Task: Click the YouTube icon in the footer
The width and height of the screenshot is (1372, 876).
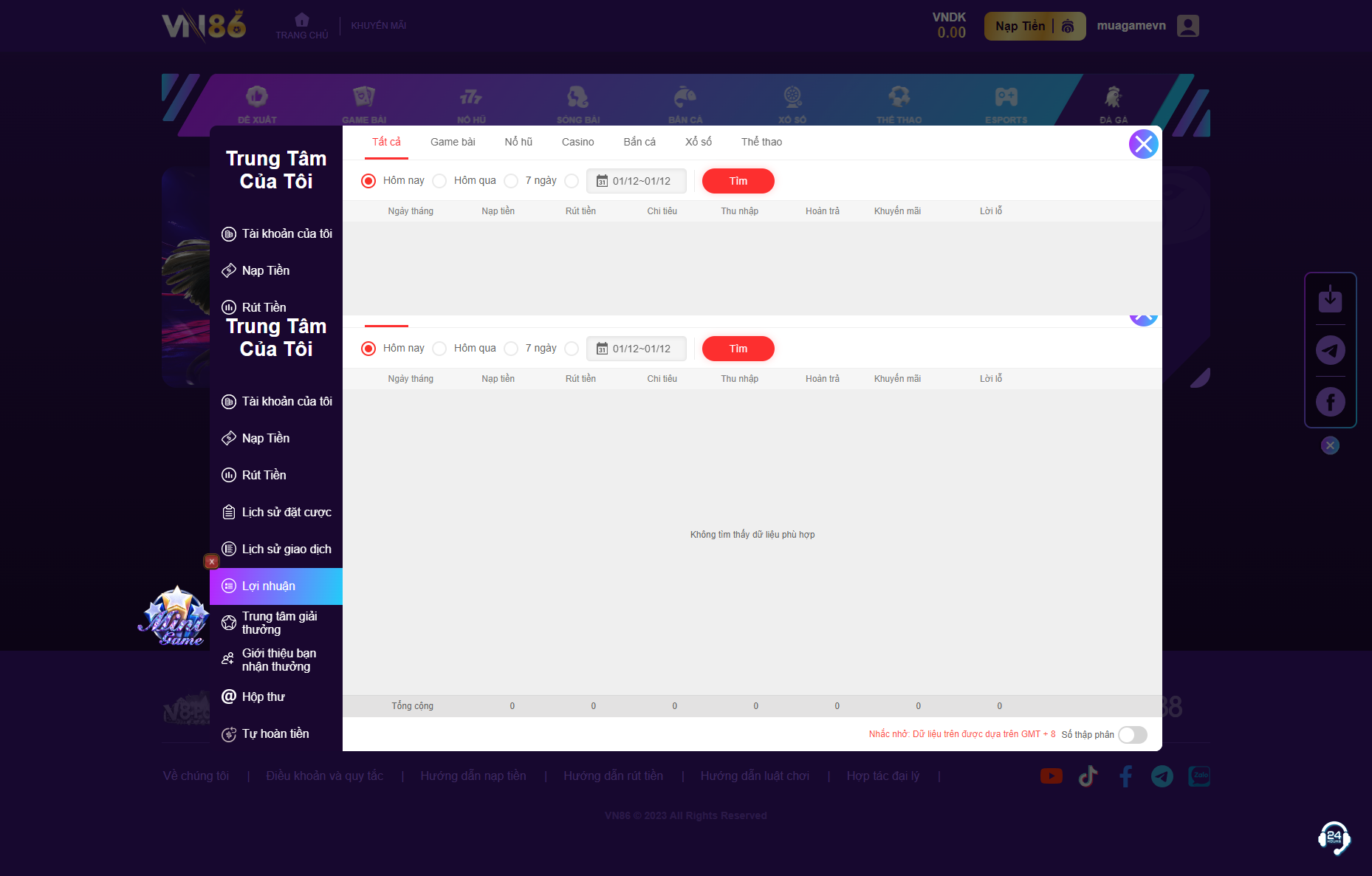Action: click(1051, 776)
